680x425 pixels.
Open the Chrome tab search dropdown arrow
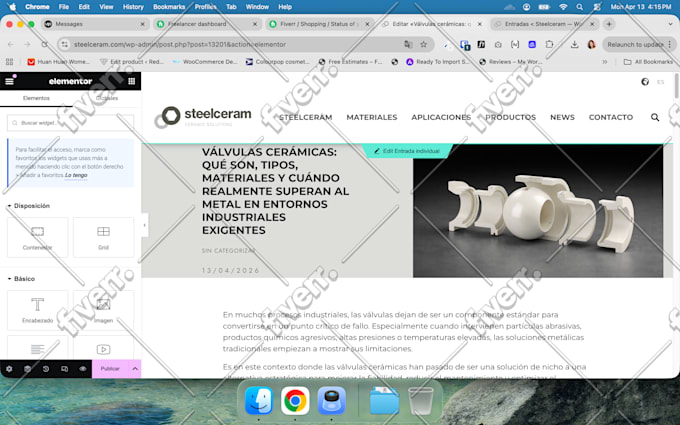(x=670, y=24)
